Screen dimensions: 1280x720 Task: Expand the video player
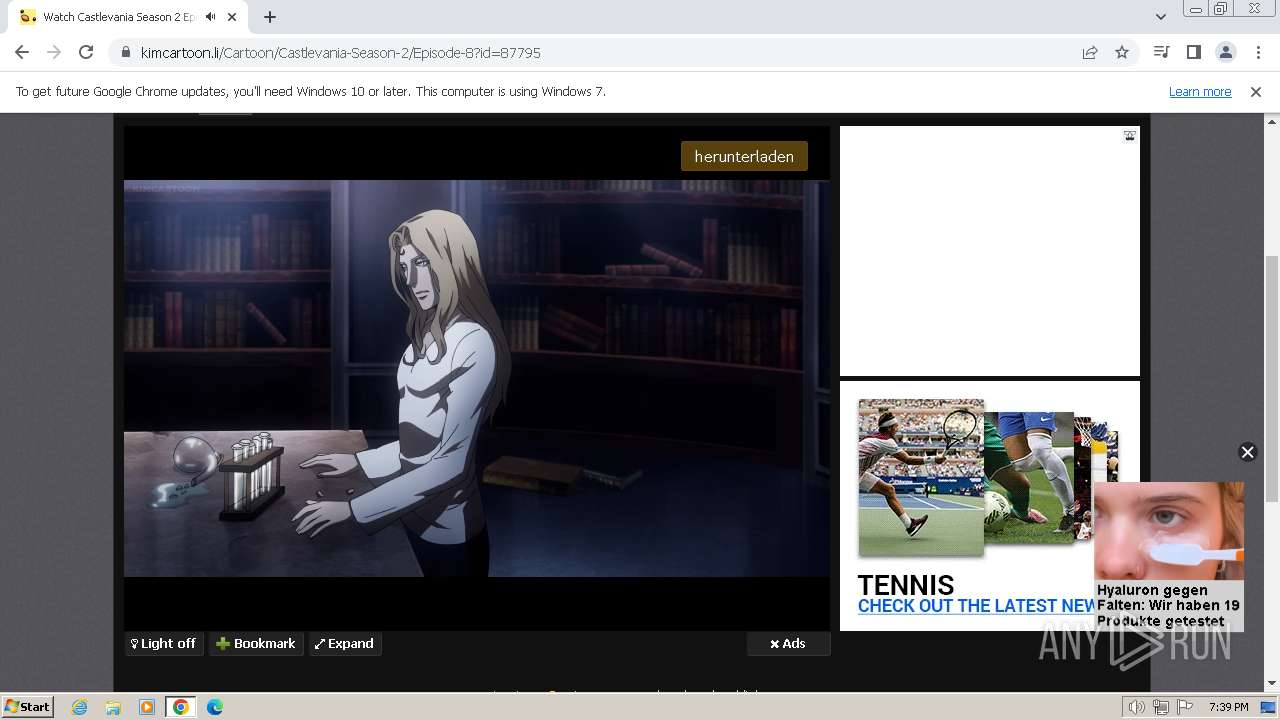[x=344, y=644]
